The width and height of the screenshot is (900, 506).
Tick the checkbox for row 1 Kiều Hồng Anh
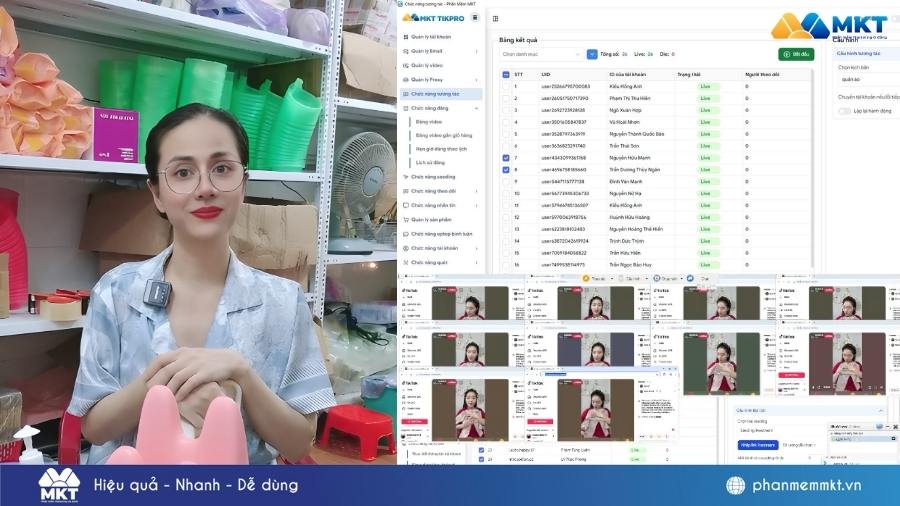[506, 87]
